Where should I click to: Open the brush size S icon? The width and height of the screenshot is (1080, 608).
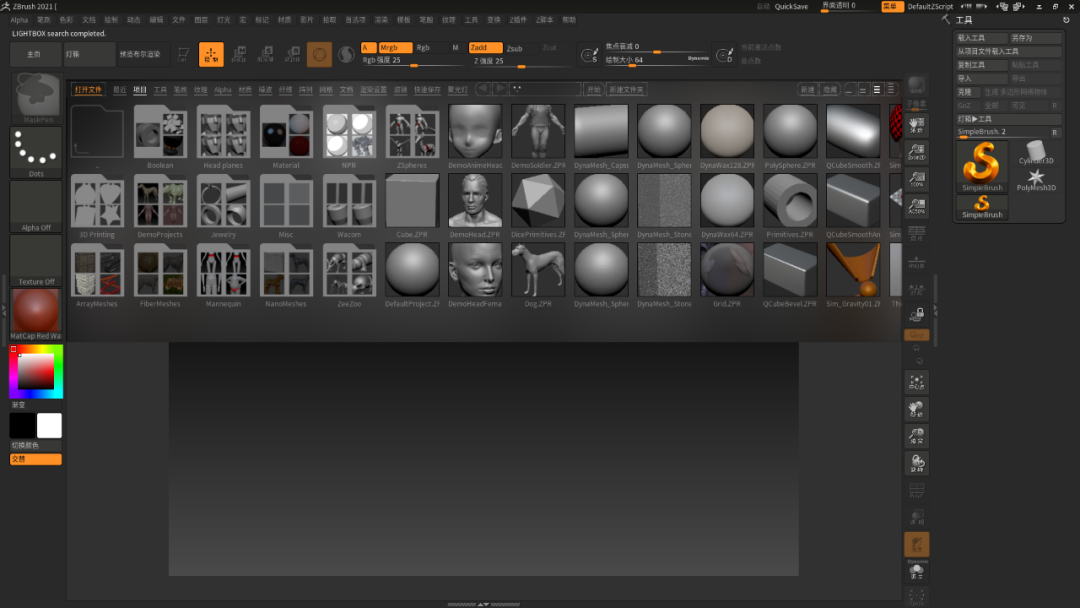pos(589,55)
